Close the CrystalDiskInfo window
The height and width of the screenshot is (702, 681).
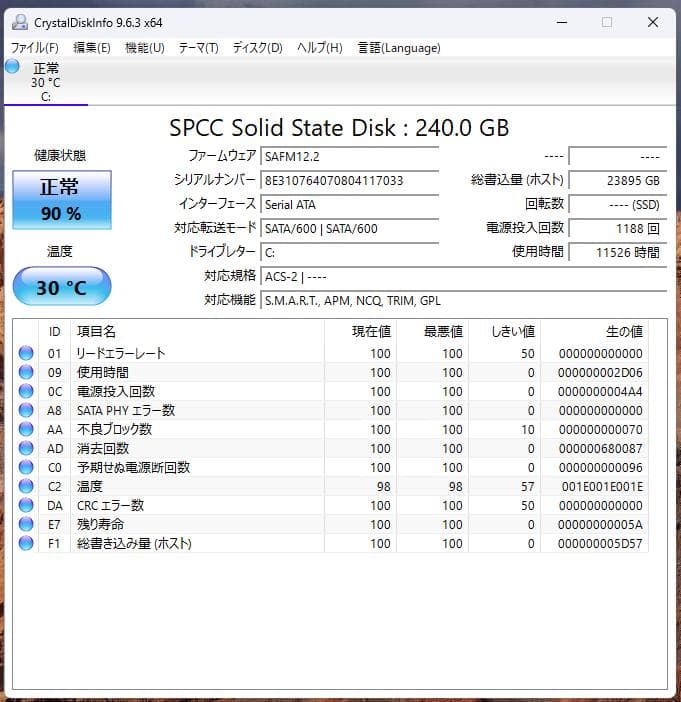point(653,22)
